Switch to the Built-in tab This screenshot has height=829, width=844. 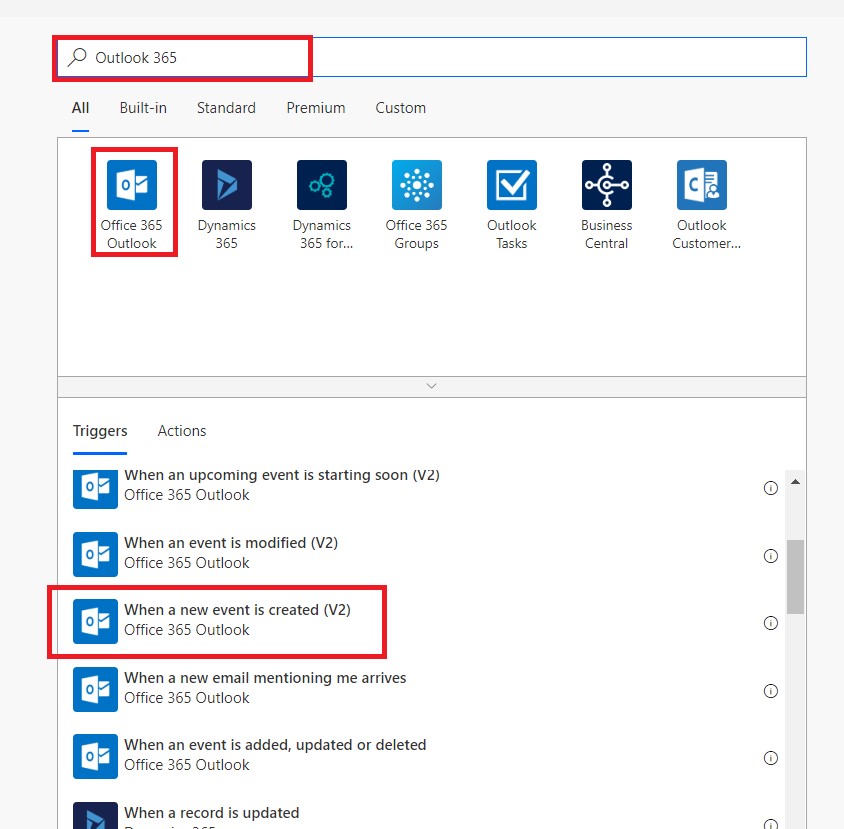[x=143, y=108]
